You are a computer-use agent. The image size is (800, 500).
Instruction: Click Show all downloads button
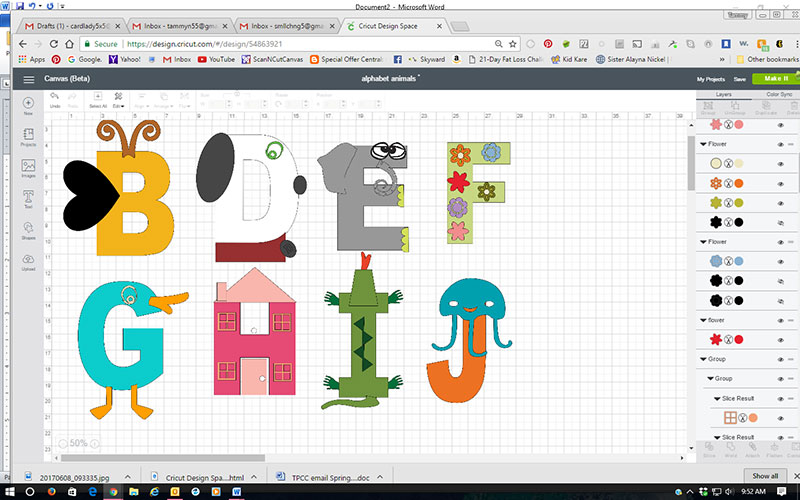pyautogui.click(x=765, y=476)
